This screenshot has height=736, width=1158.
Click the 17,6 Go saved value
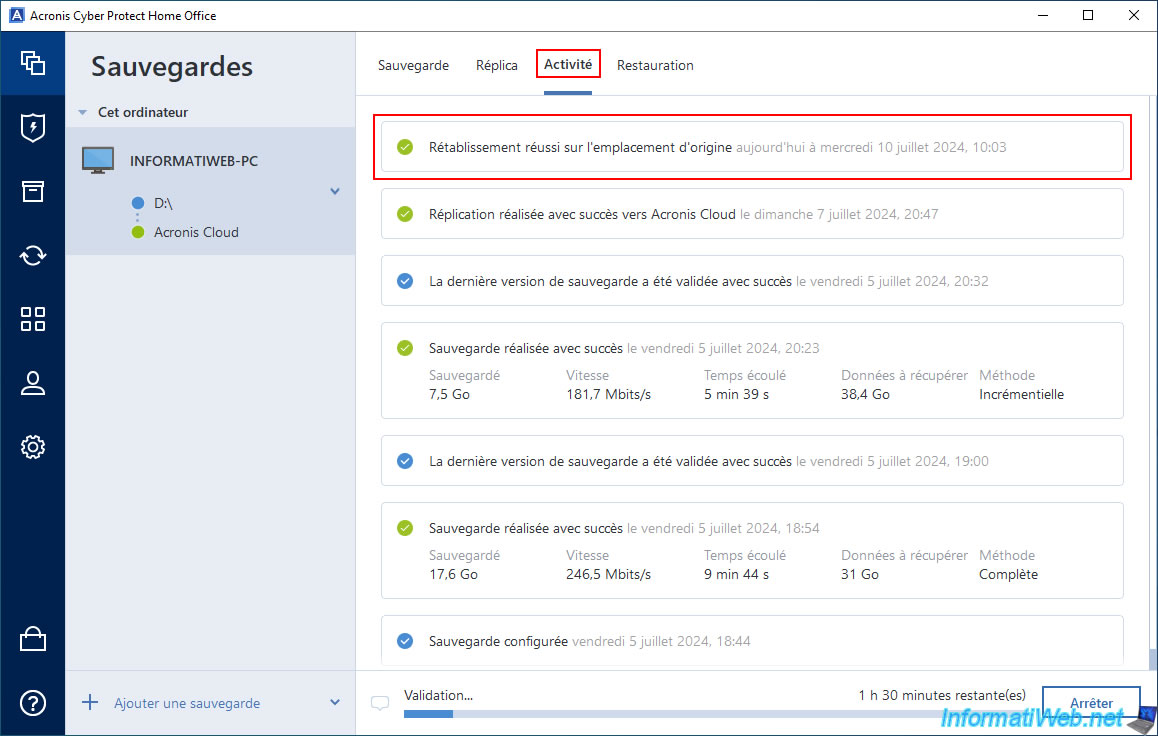453,574
